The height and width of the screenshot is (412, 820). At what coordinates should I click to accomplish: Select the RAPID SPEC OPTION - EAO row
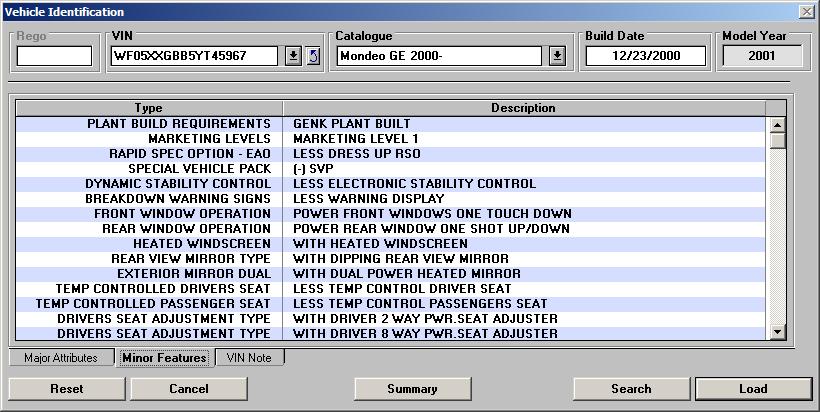pos(390,154)
